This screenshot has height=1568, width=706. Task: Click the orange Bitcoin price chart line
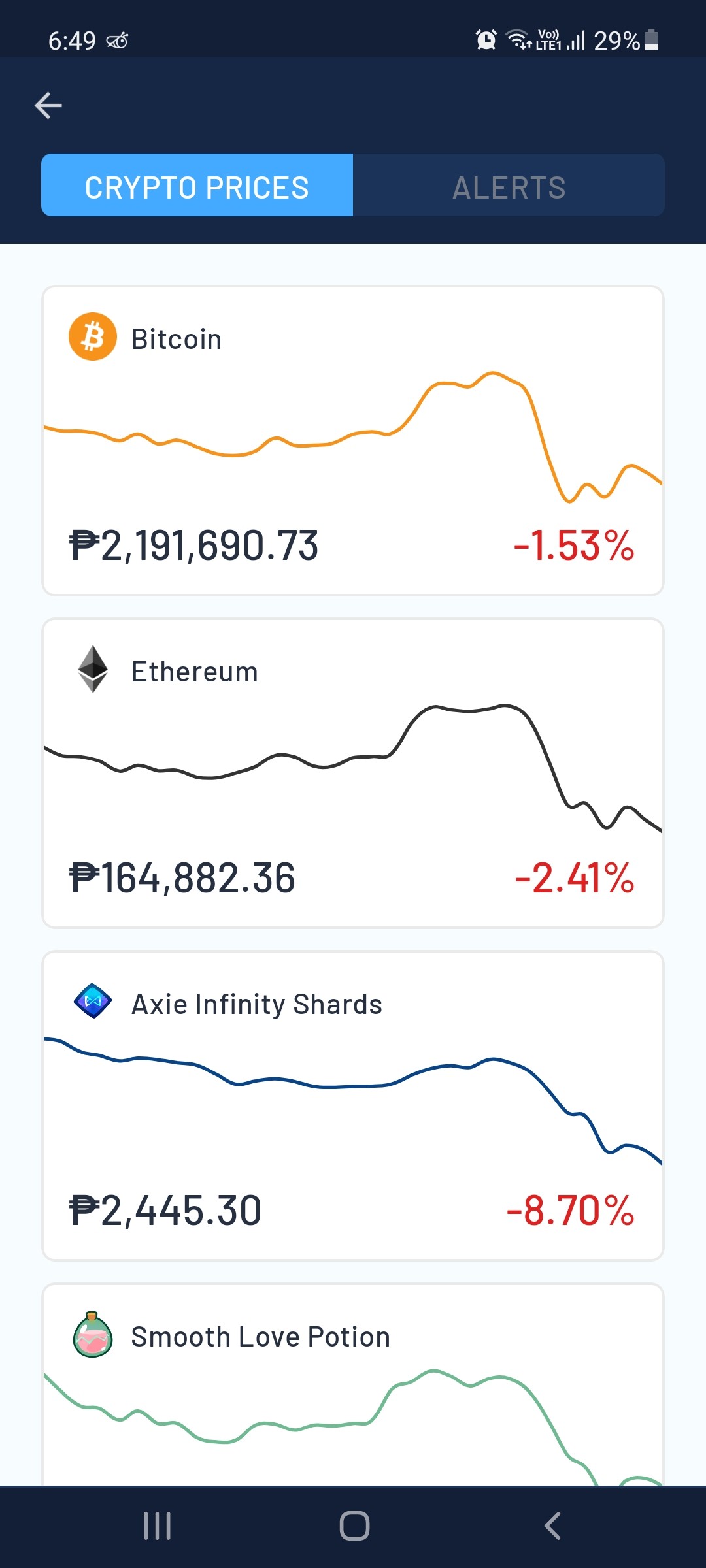click(353, 437)
